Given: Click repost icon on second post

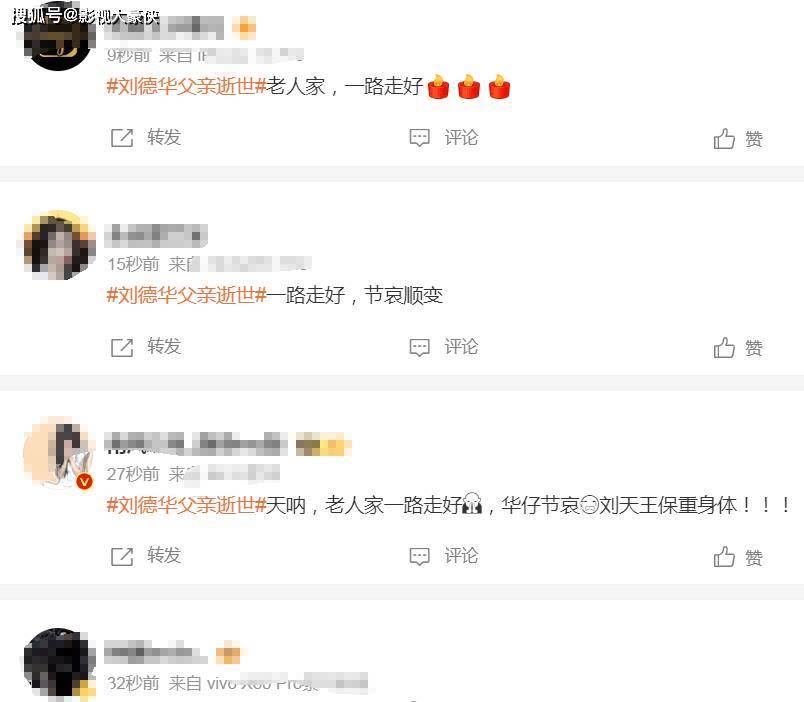Looking at the screenshot, I should (x=122, y=347).
